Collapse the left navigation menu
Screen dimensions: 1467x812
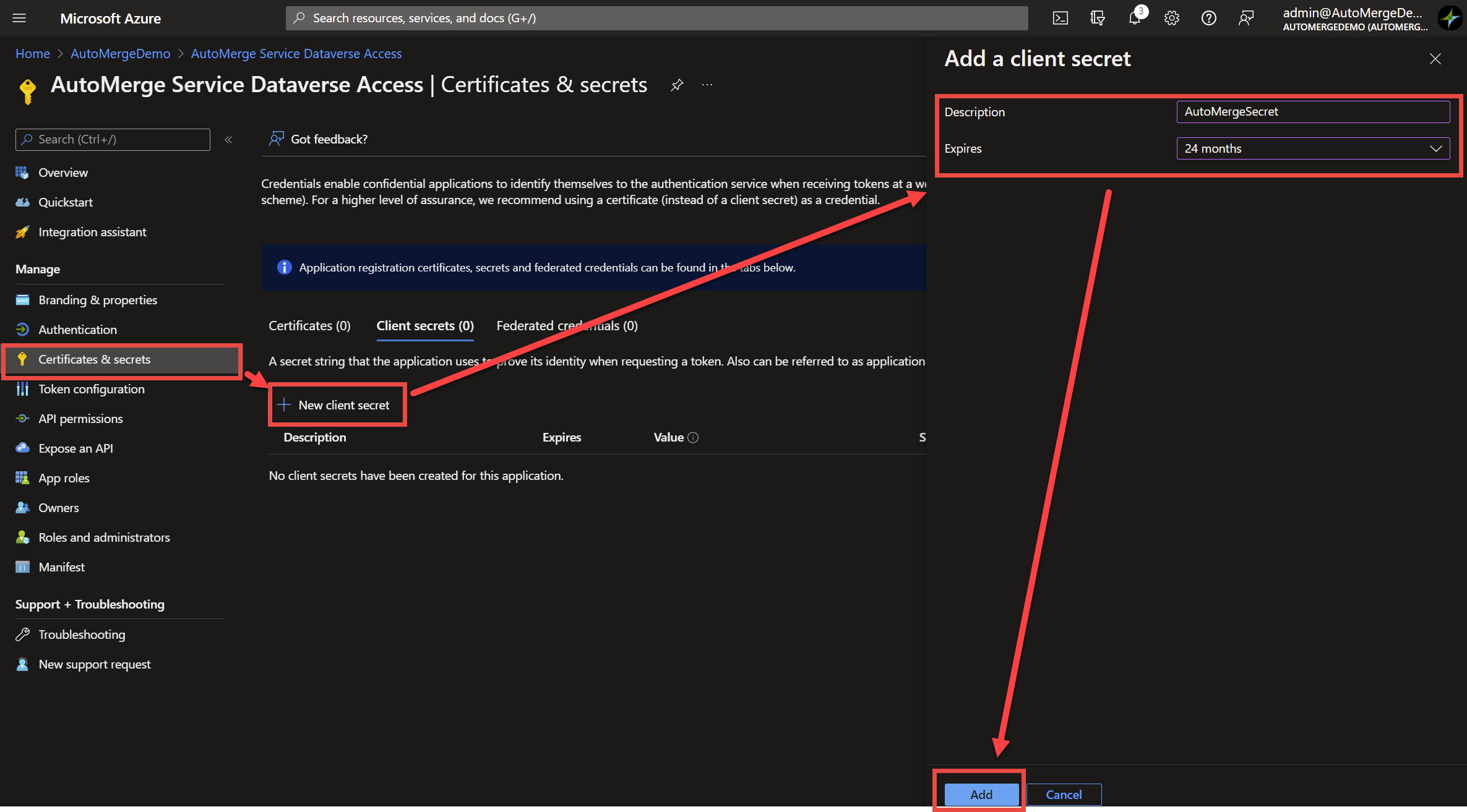(228, 140)
